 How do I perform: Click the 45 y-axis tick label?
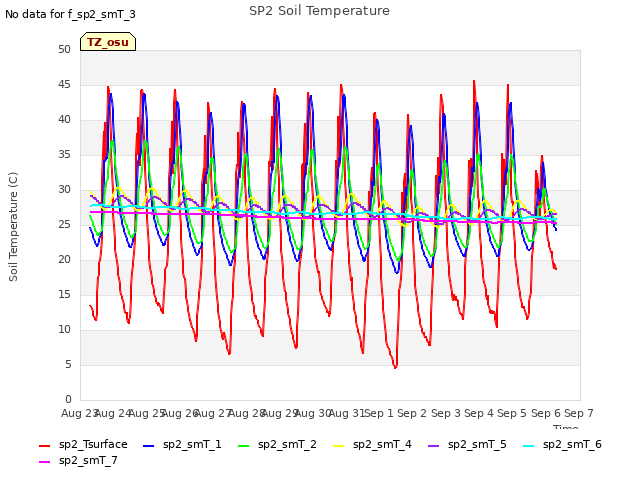pyautogui.click(x=64, y=85)
